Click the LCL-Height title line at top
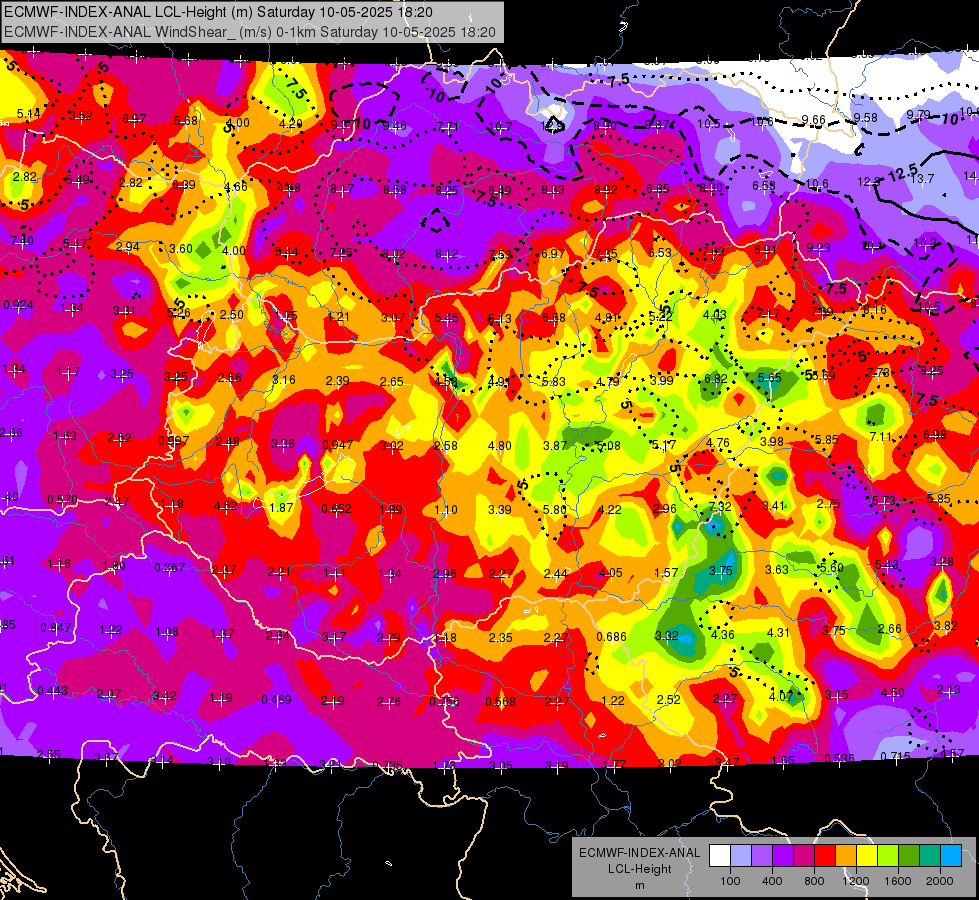This screenshot has height=900, width=979. (x=220, y=12)
